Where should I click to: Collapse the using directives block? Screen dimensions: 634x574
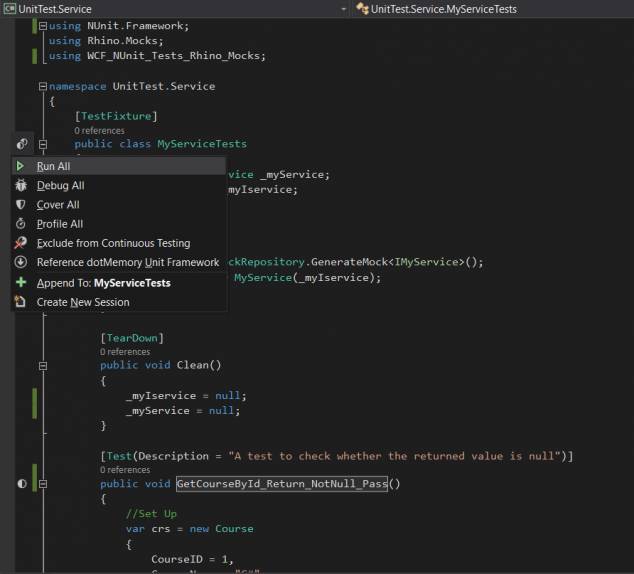tap(43, 26)
